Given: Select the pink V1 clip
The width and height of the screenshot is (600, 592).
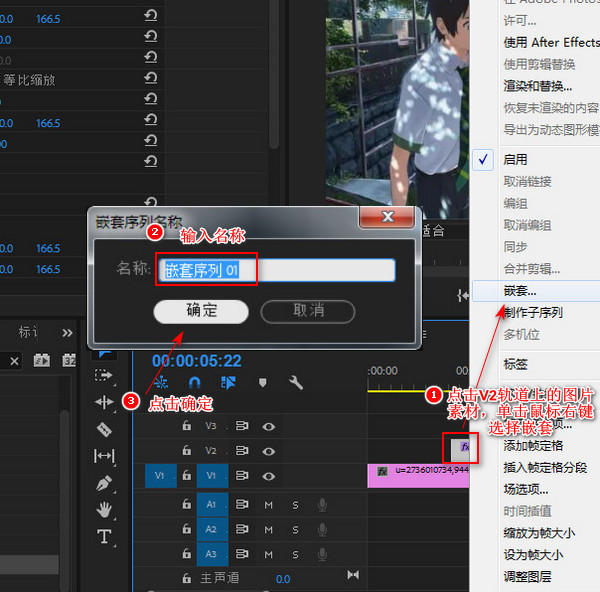Looking at the screenshot, I should click(x=418, y=476).
